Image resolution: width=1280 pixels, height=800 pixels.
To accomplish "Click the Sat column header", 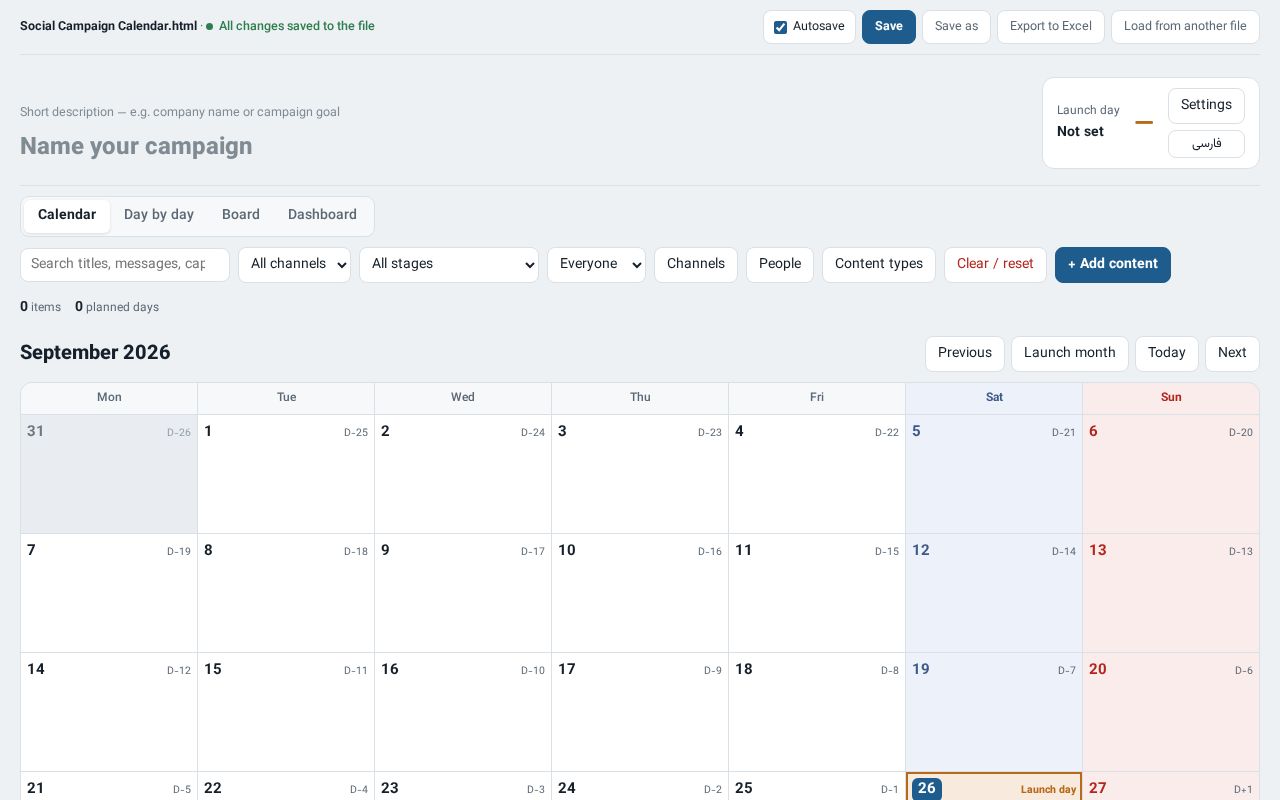I will coord(994,398).
